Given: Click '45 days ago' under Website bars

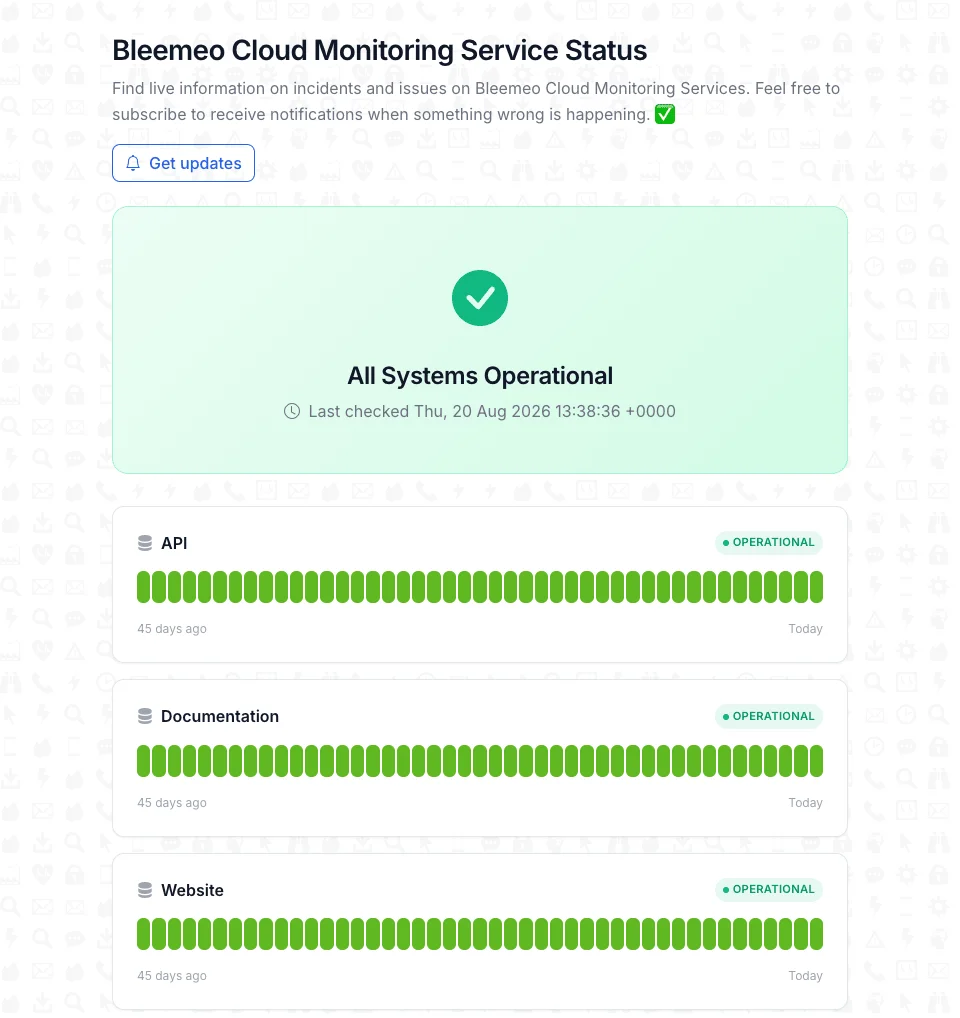Looking at the screenshot, I should pyautogui.click(x=173, y=978).
